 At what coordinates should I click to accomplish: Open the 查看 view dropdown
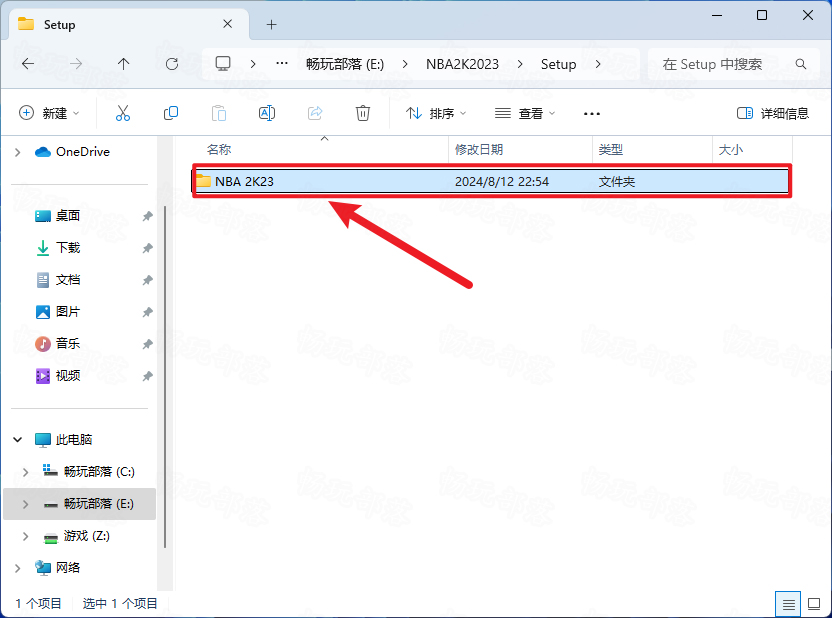click(x=524, y=113)
